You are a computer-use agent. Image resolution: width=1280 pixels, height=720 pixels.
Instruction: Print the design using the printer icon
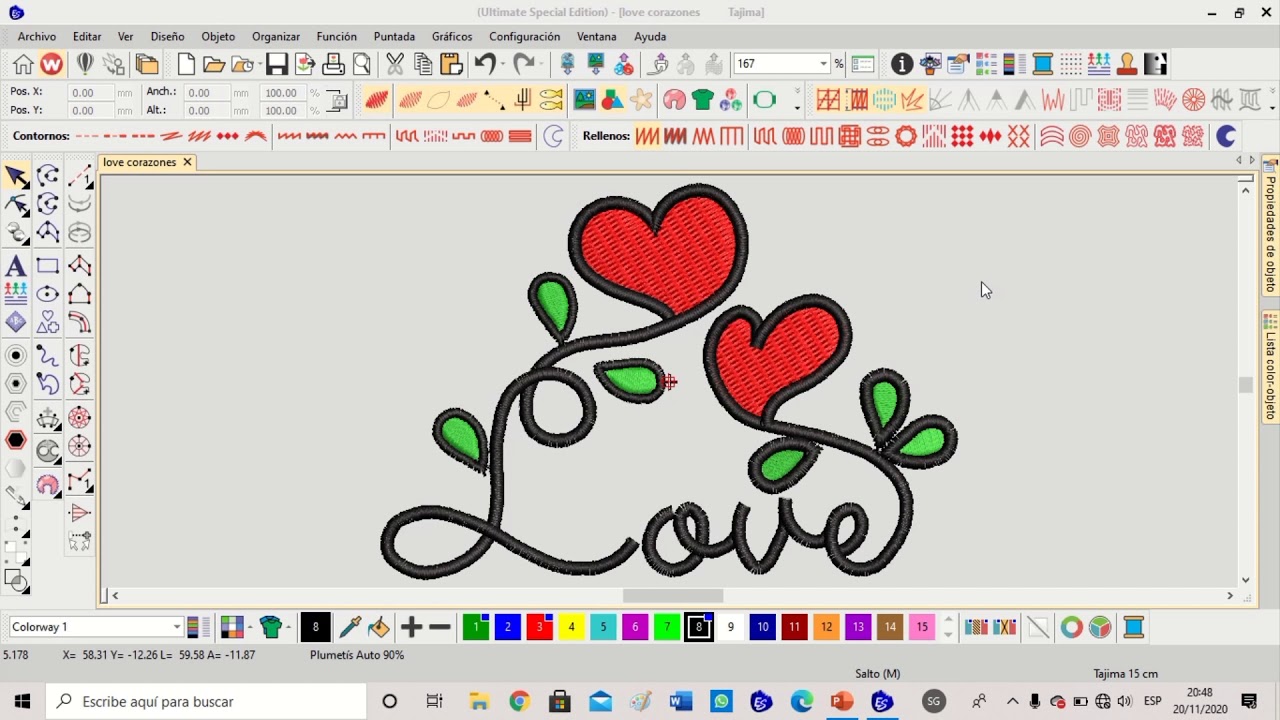[333, 64]
